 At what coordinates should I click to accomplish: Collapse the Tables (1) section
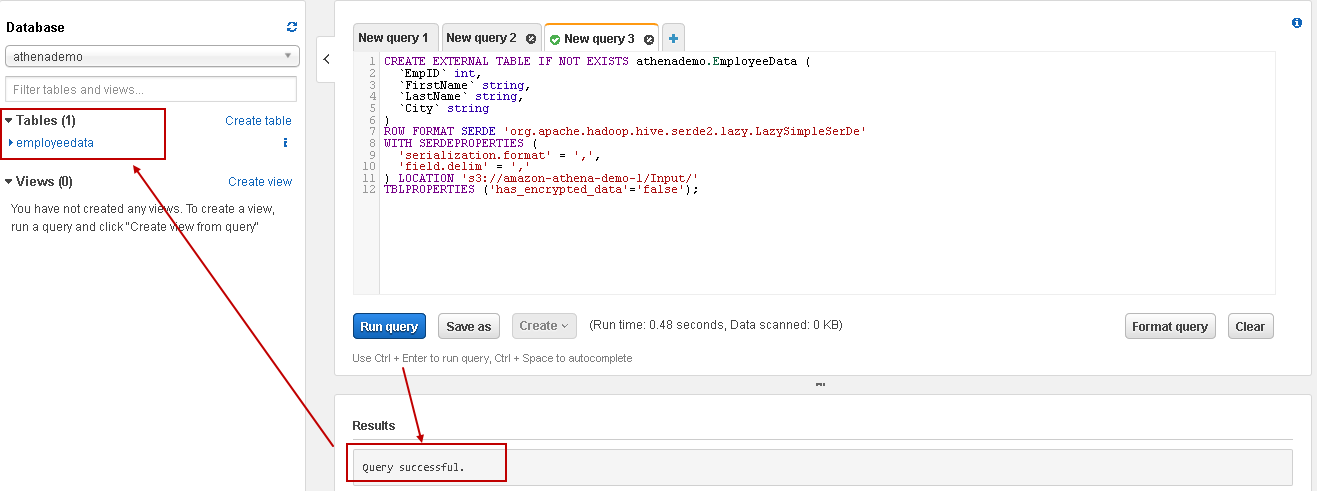10,121
